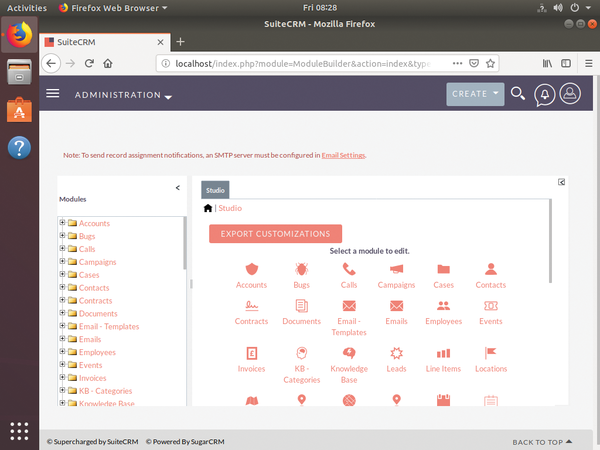Open the Invoices module icon
Image resolution: width=600 pixels, height=450 pixels.
251,353
